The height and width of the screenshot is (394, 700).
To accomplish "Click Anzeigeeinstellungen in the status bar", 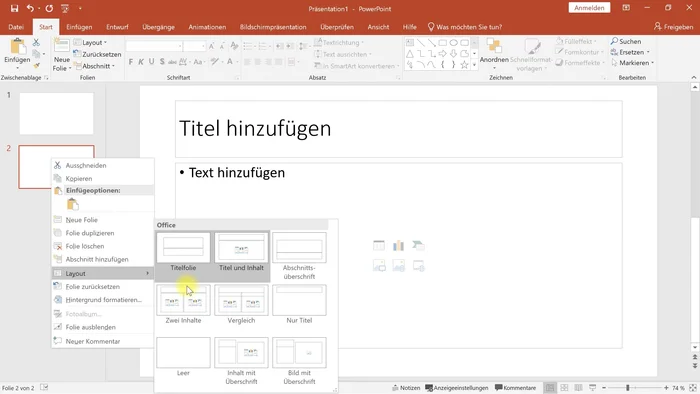I will pos(457,388).
